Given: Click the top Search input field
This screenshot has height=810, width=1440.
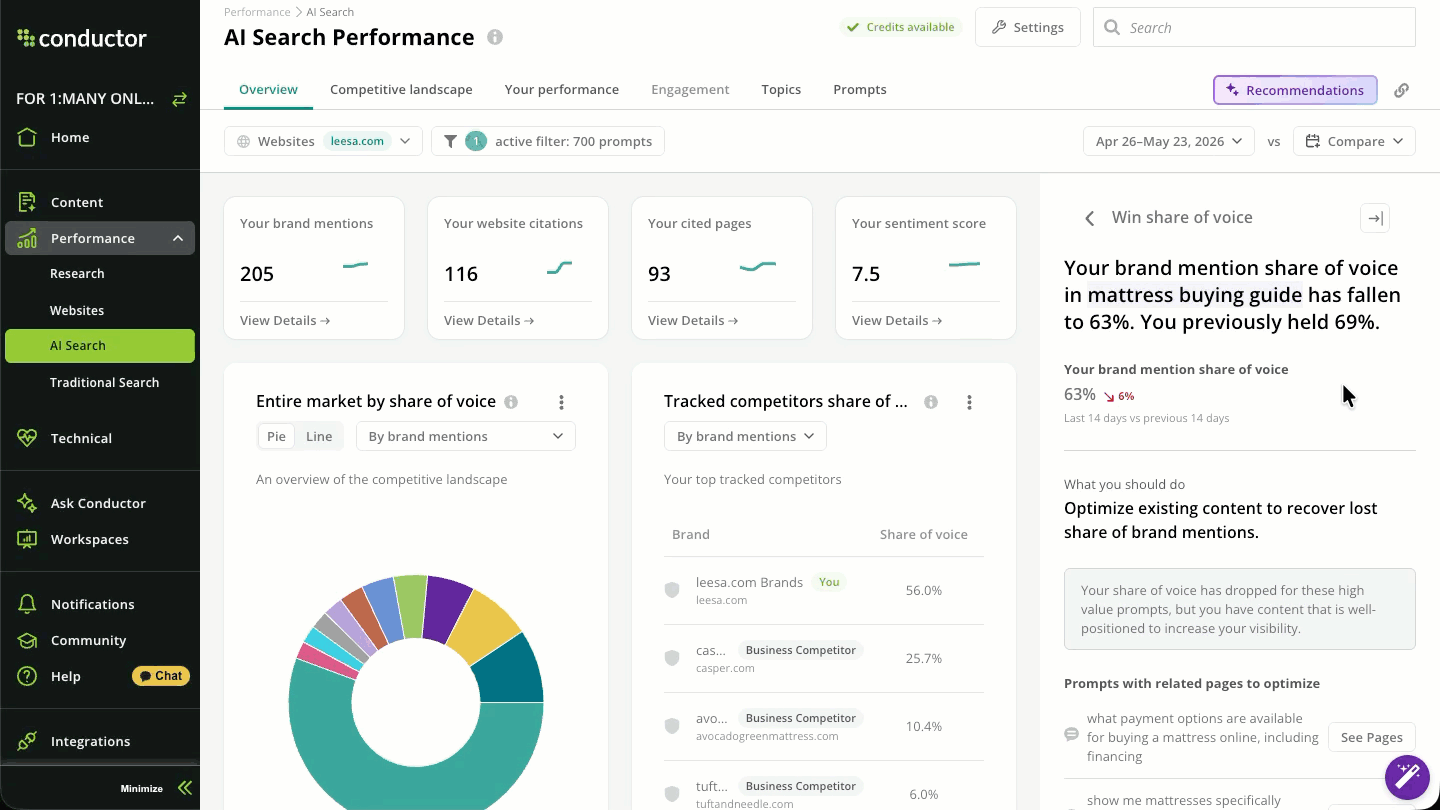Looking at the screenshot, I should 1254,28.
